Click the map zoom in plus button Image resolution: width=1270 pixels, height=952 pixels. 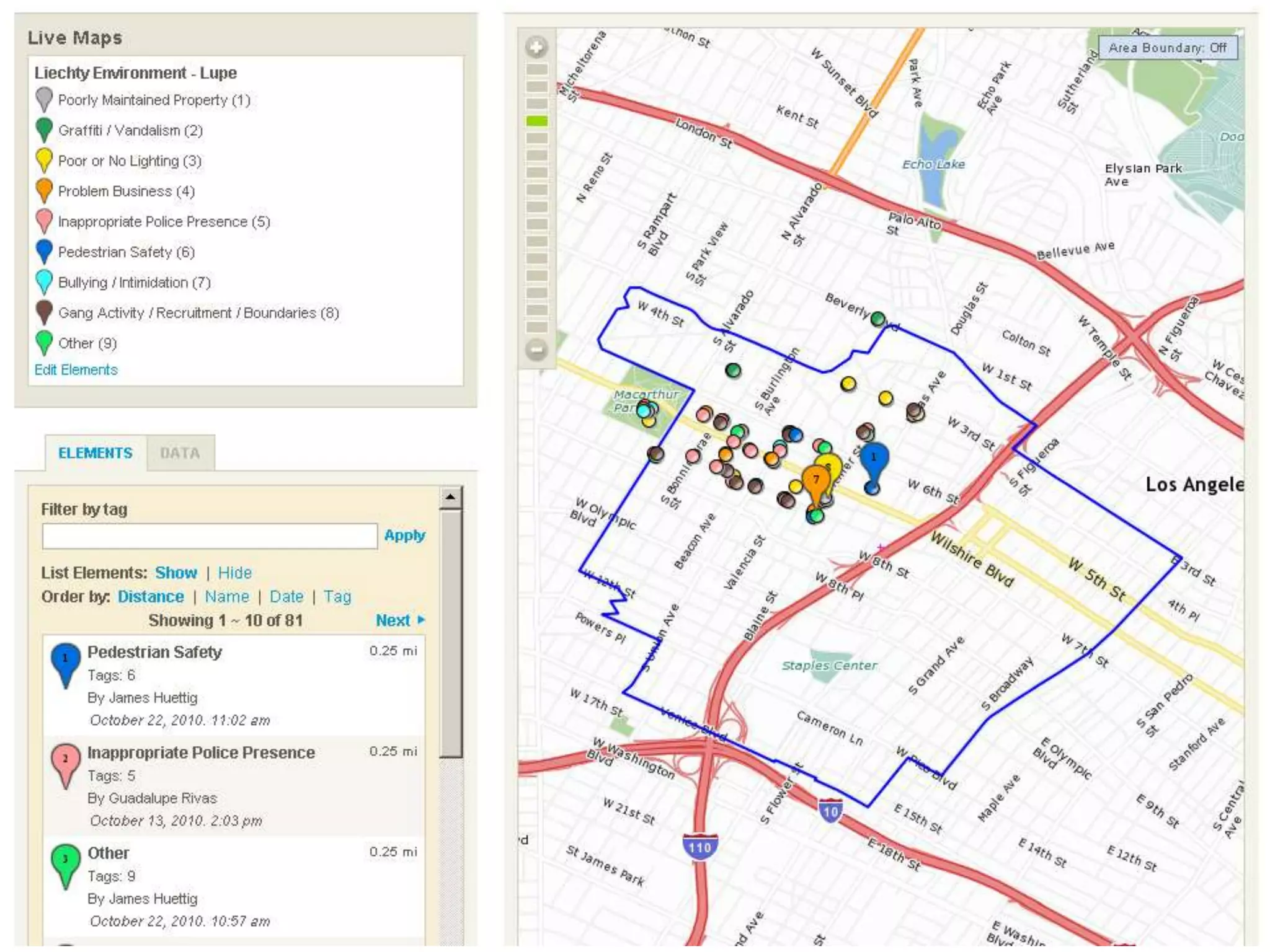[536, 47]
